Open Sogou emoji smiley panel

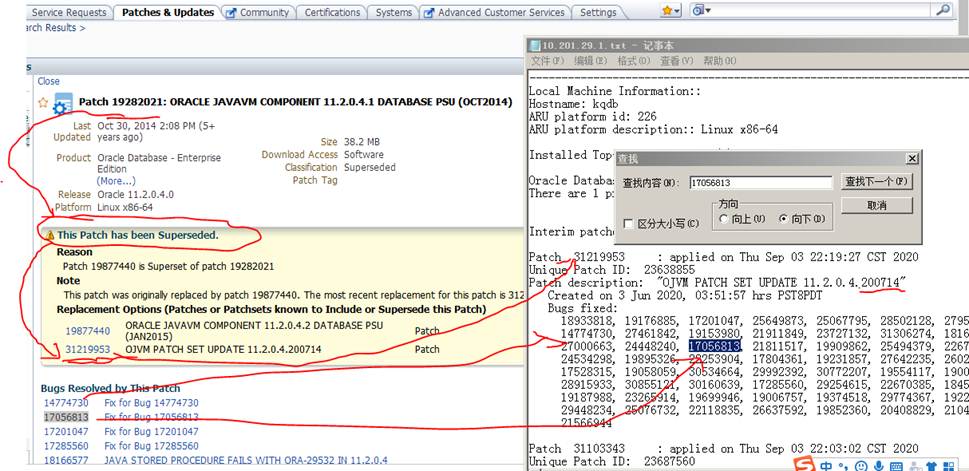tap(861, 466)
